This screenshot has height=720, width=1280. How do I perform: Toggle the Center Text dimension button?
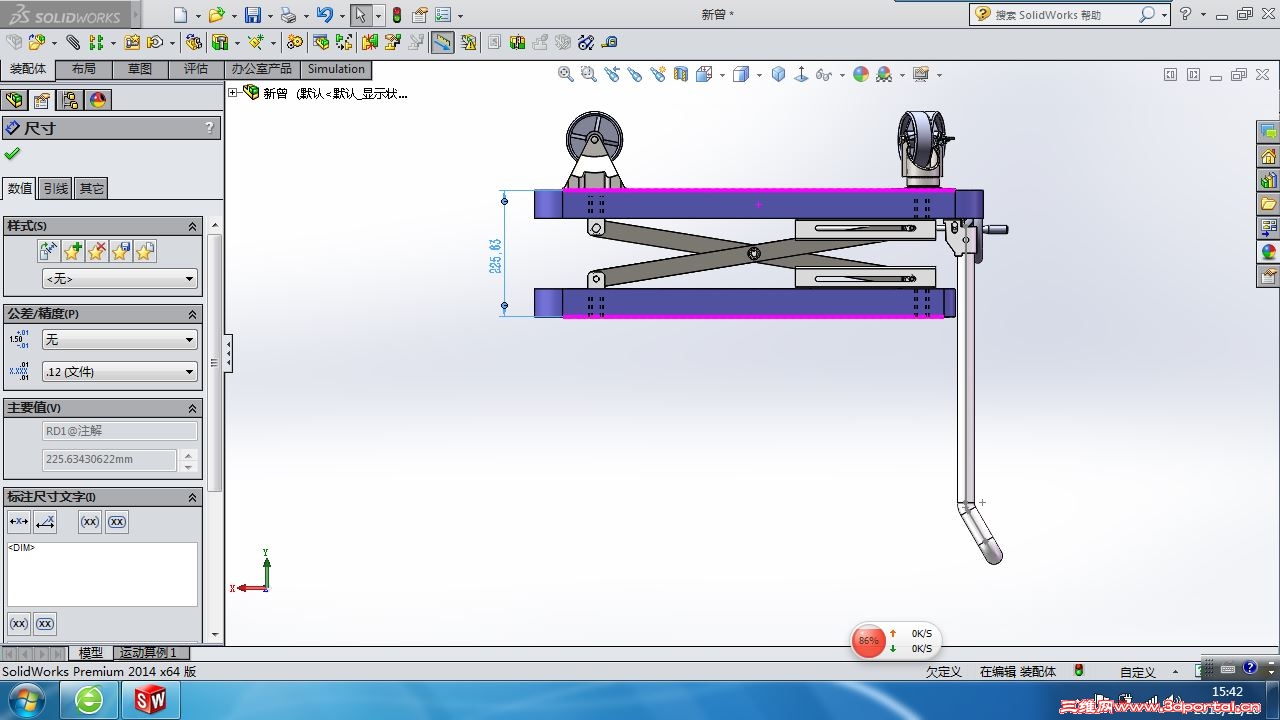tap(19, 522)
